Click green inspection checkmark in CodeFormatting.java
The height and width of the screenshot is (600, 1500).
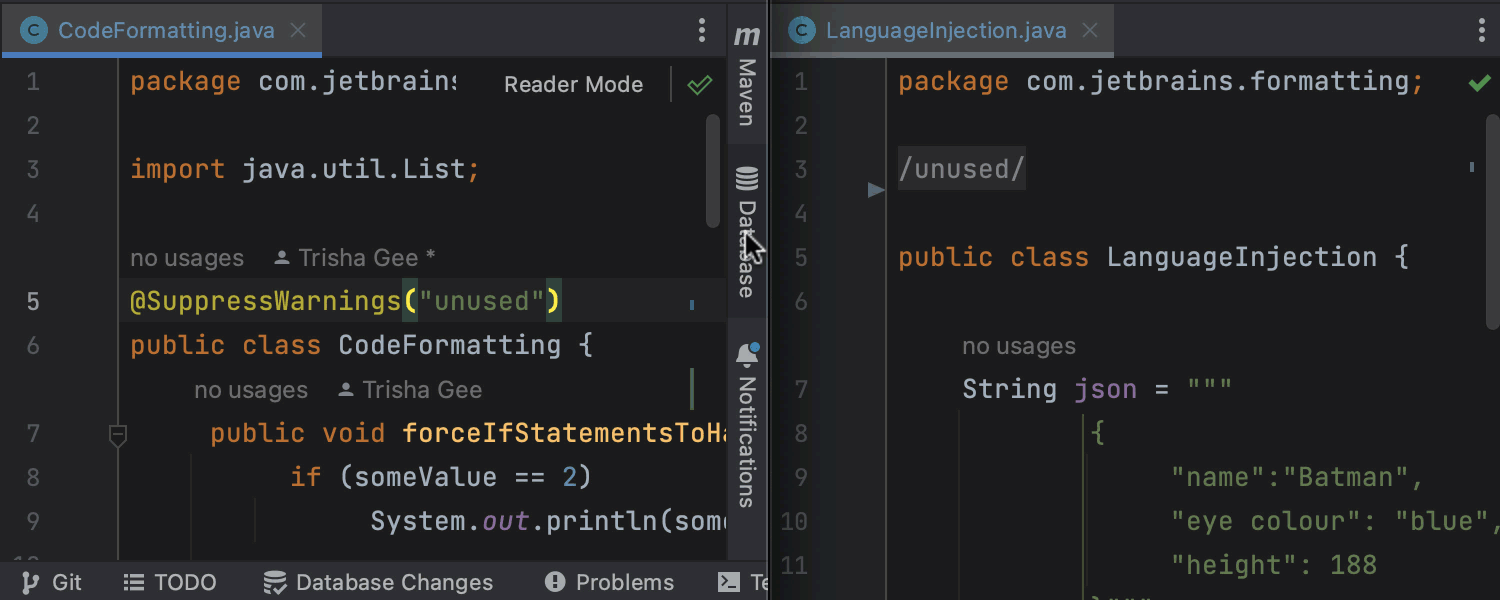699,85
